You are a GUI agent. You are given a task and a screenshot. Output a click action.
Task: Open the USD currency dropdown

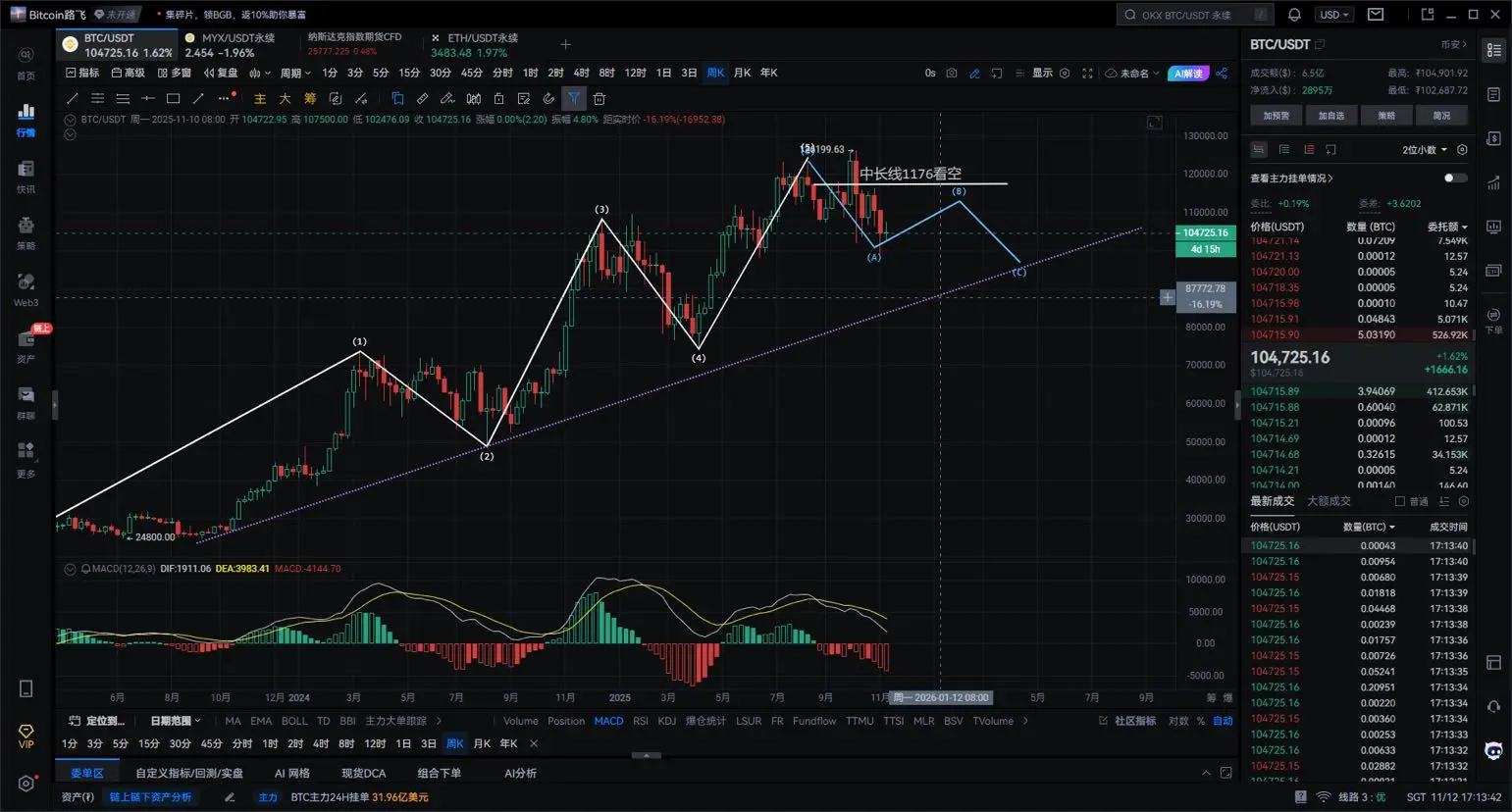point(1334,15)
